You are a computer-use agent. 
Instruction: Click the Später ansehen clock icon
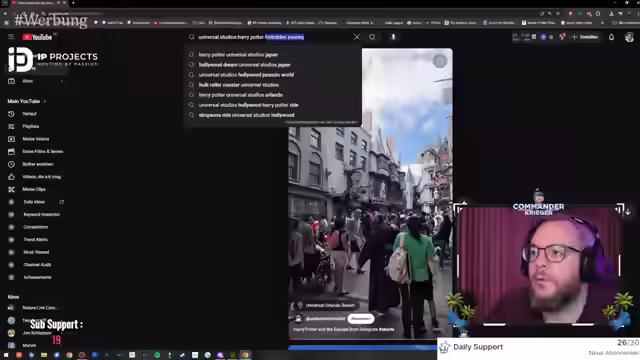[11, 164]
